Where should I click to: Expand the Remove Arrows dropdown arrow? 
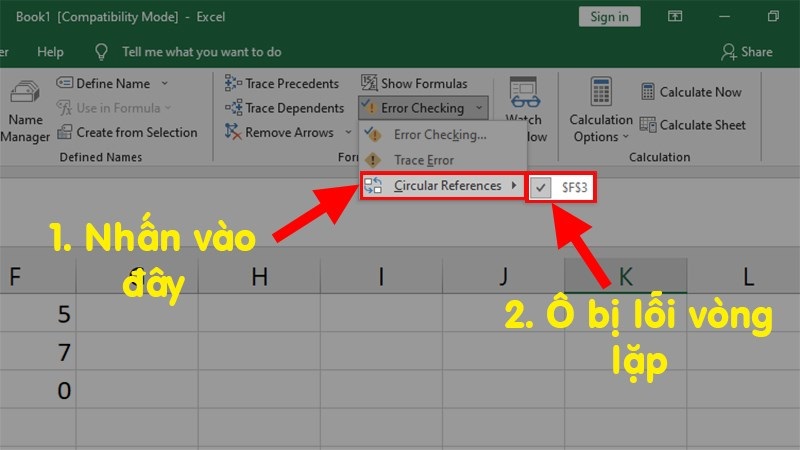coord(348,132)
